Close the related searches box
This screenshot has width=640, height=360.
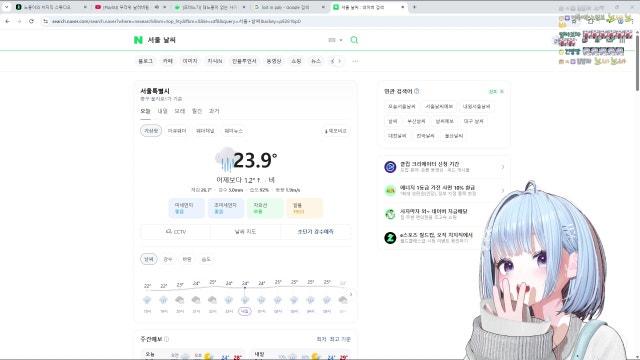[x=502, y=91]
